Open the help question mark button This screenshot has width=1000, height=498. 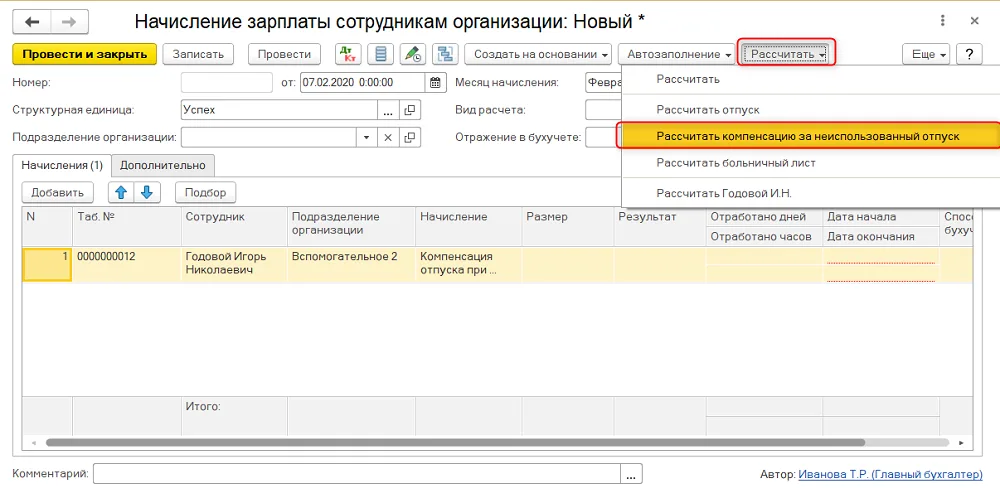[x=969, y=54]
